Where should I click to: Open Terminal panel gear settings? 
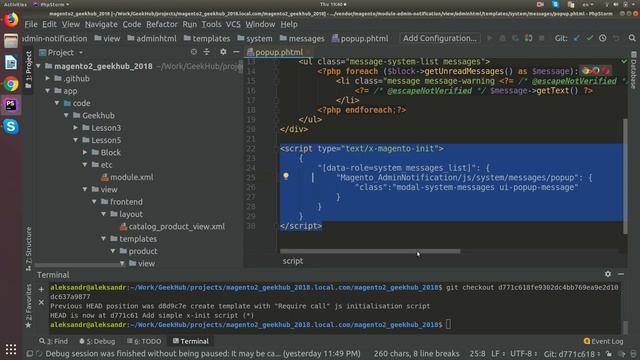pyautogui.click(x=608, y=274)
